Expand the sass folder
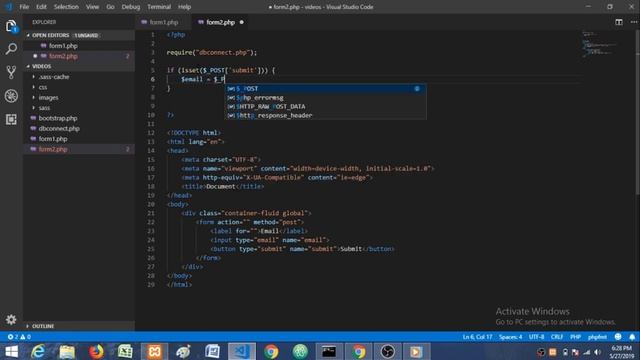The image size is (640, 360). (x=44, y=108)
